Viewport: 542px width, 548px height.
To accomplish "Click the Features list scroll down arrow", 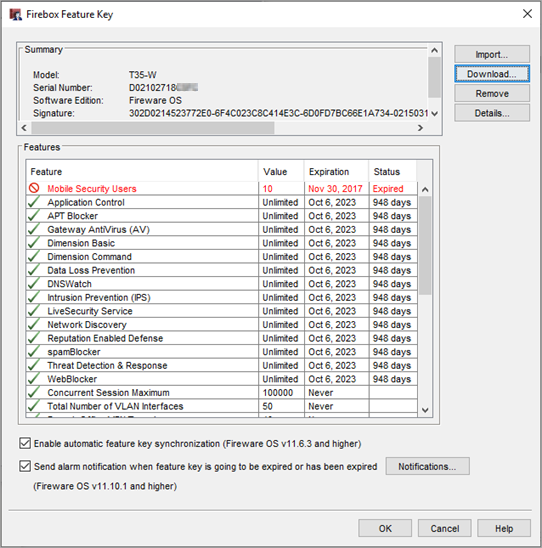I will (425, 410).
